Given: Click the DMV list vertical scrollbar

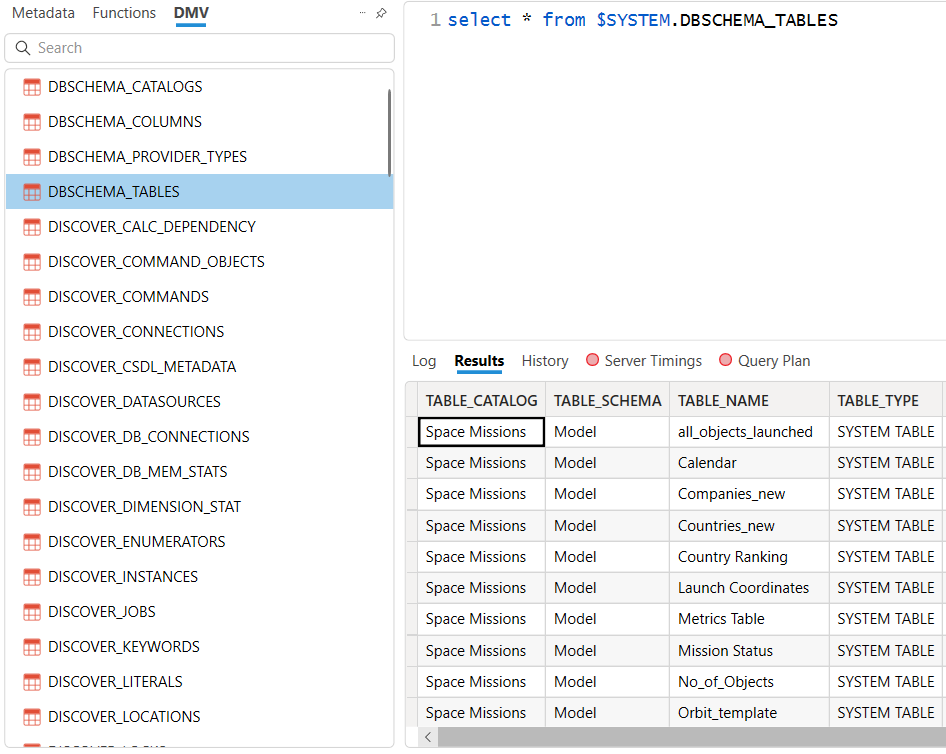Looking at the screenshot, I should coord(388,130).
